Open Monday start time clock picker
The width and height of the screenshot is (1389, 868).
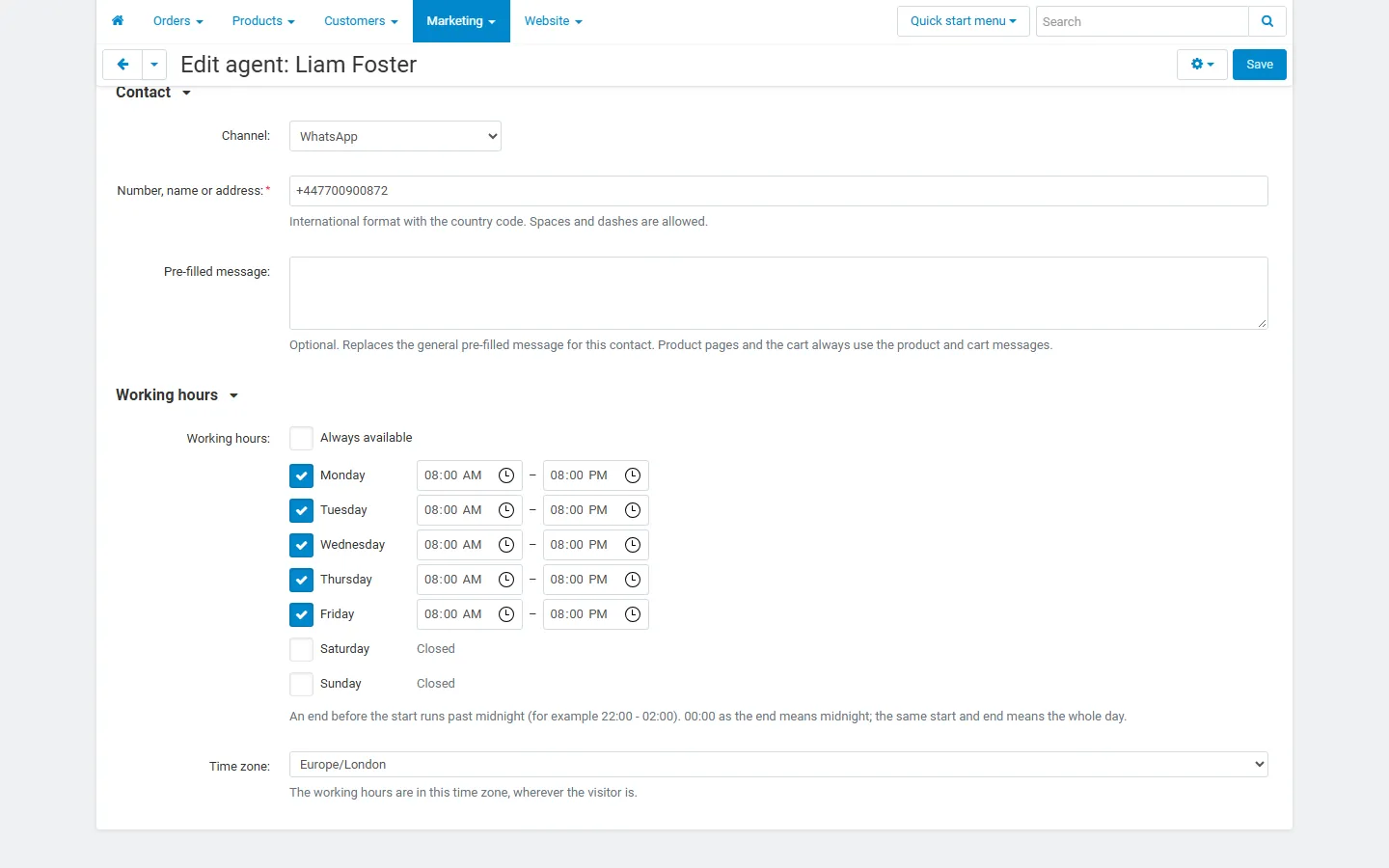tap(506, 475)
